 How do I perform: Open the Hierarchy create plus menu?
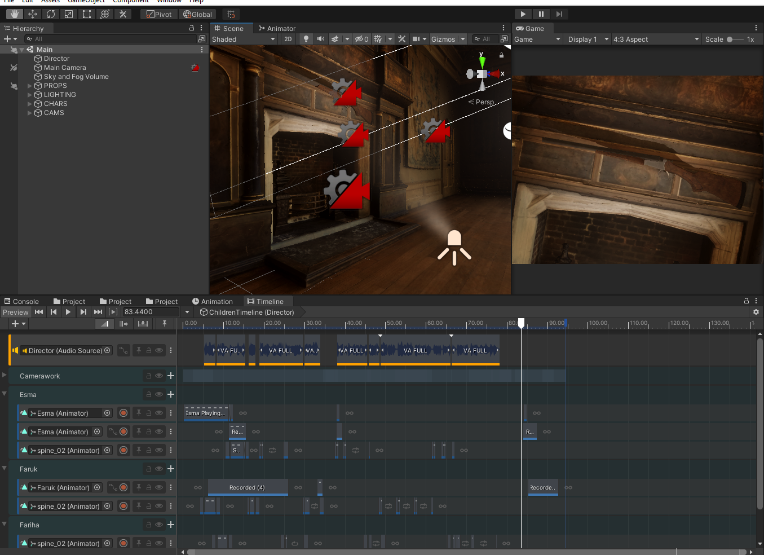(10, 39)
